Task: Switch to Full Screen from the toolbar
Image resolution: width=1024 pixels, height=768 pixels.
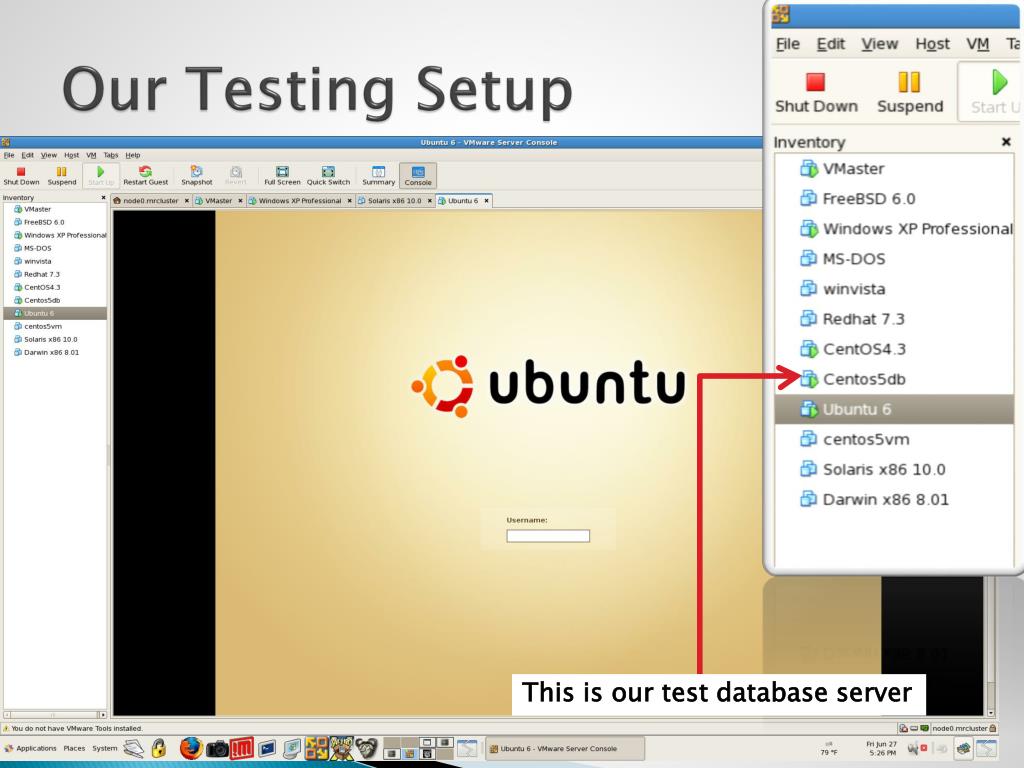Action: [x=282, y=176]
